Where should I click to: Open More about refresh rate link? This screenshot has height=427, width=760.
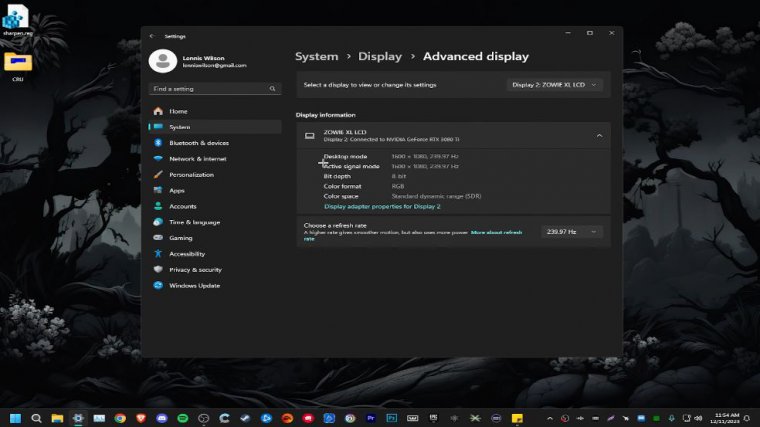(x=496, y=232)
